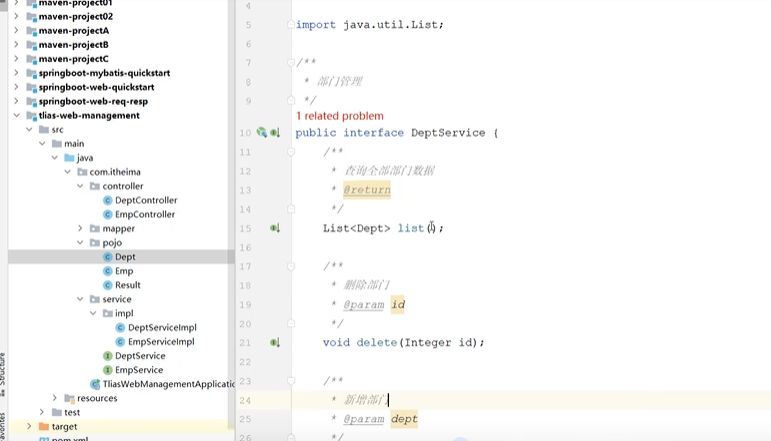This screenshot has width=771, height=441.
Task: Collapse the pojo package
Action: 80,243
